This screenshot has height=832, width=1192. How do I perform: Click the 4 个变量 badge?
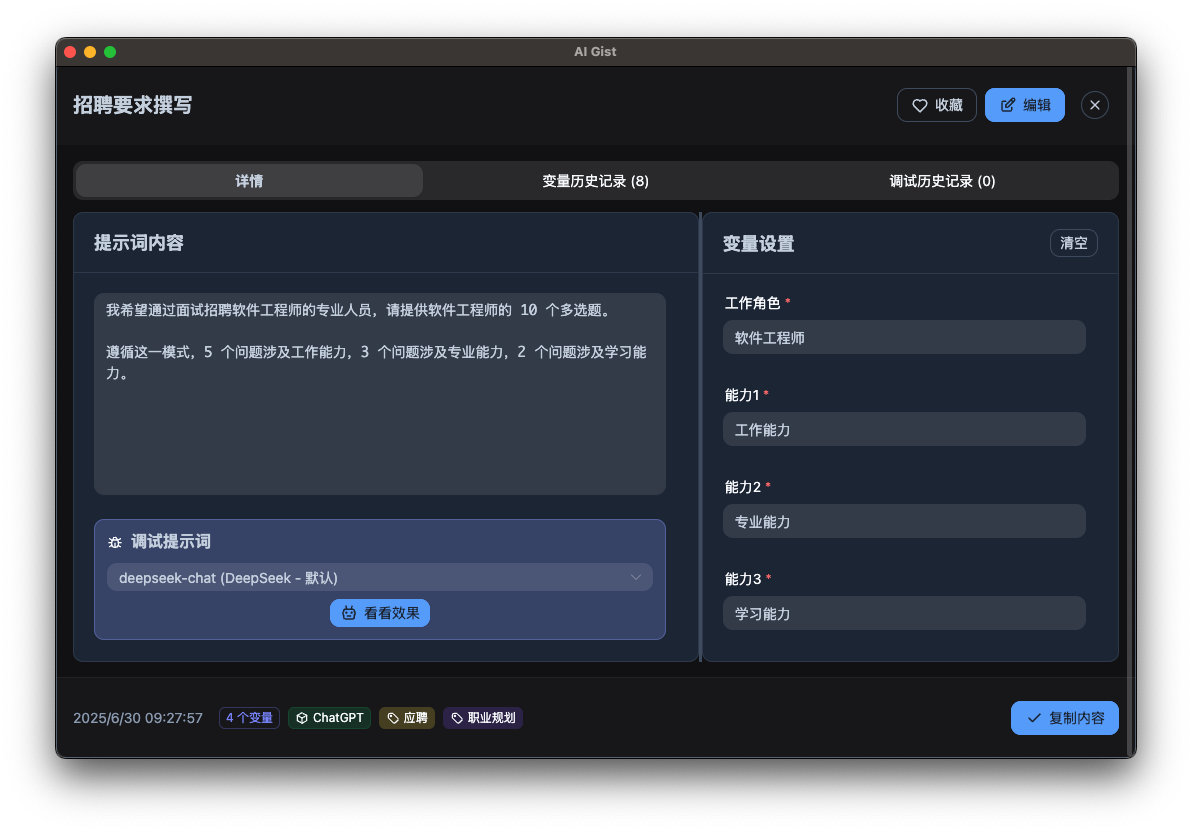(x=249, y=718)
